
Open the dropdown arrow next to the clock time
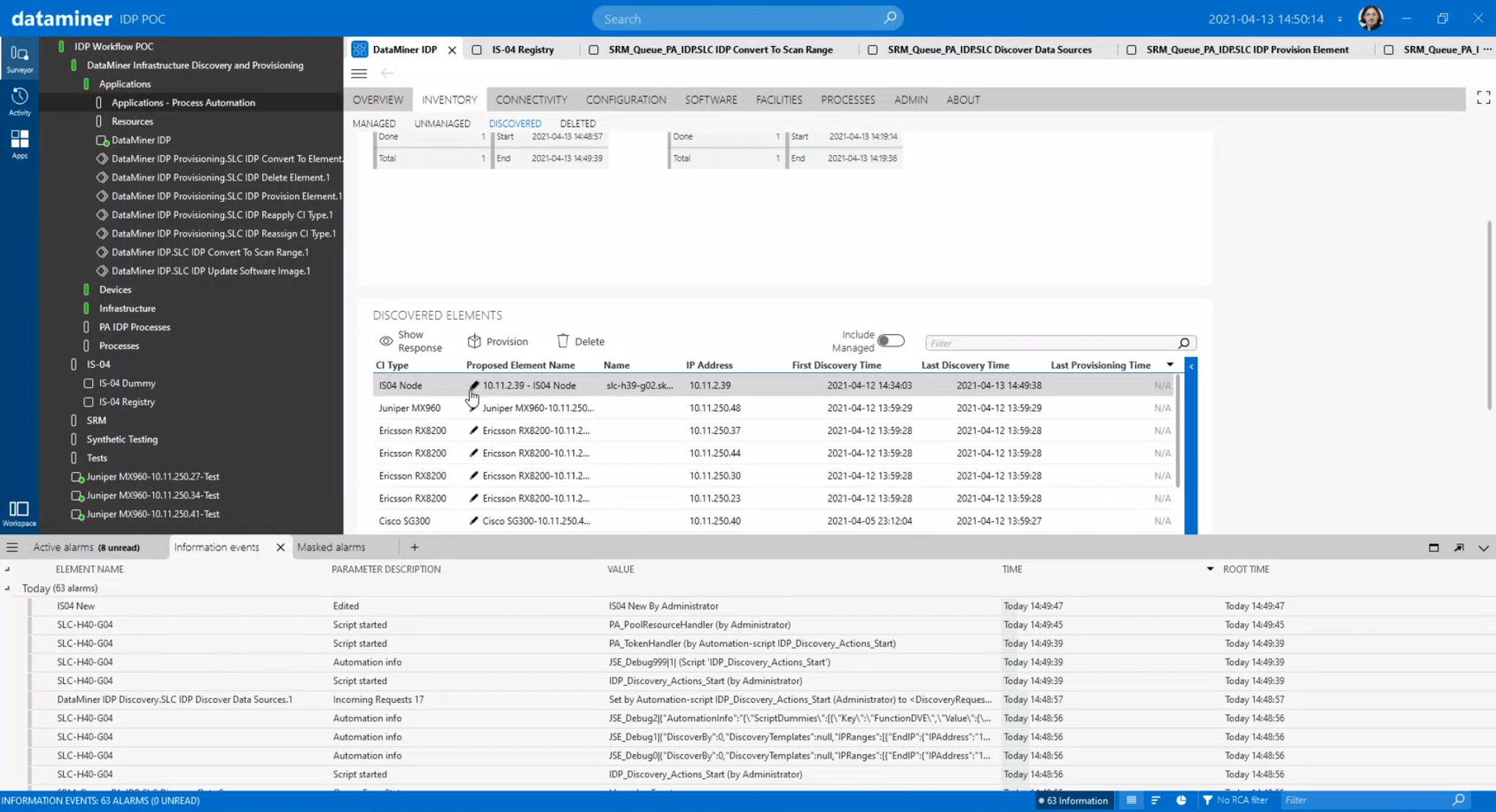tap(1340, 19)
